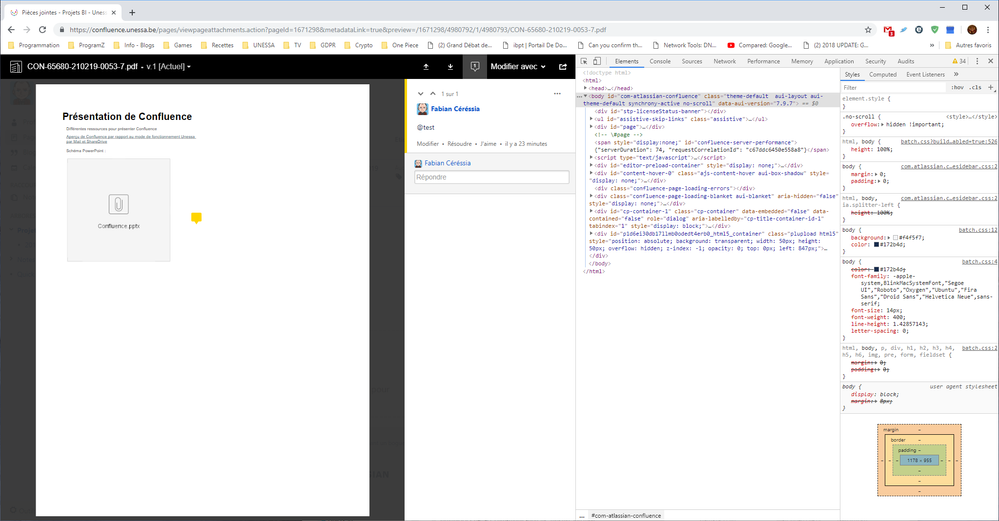Open the Performance tab
The height and width of the screenshot is (521, 999).
[763, 61]
